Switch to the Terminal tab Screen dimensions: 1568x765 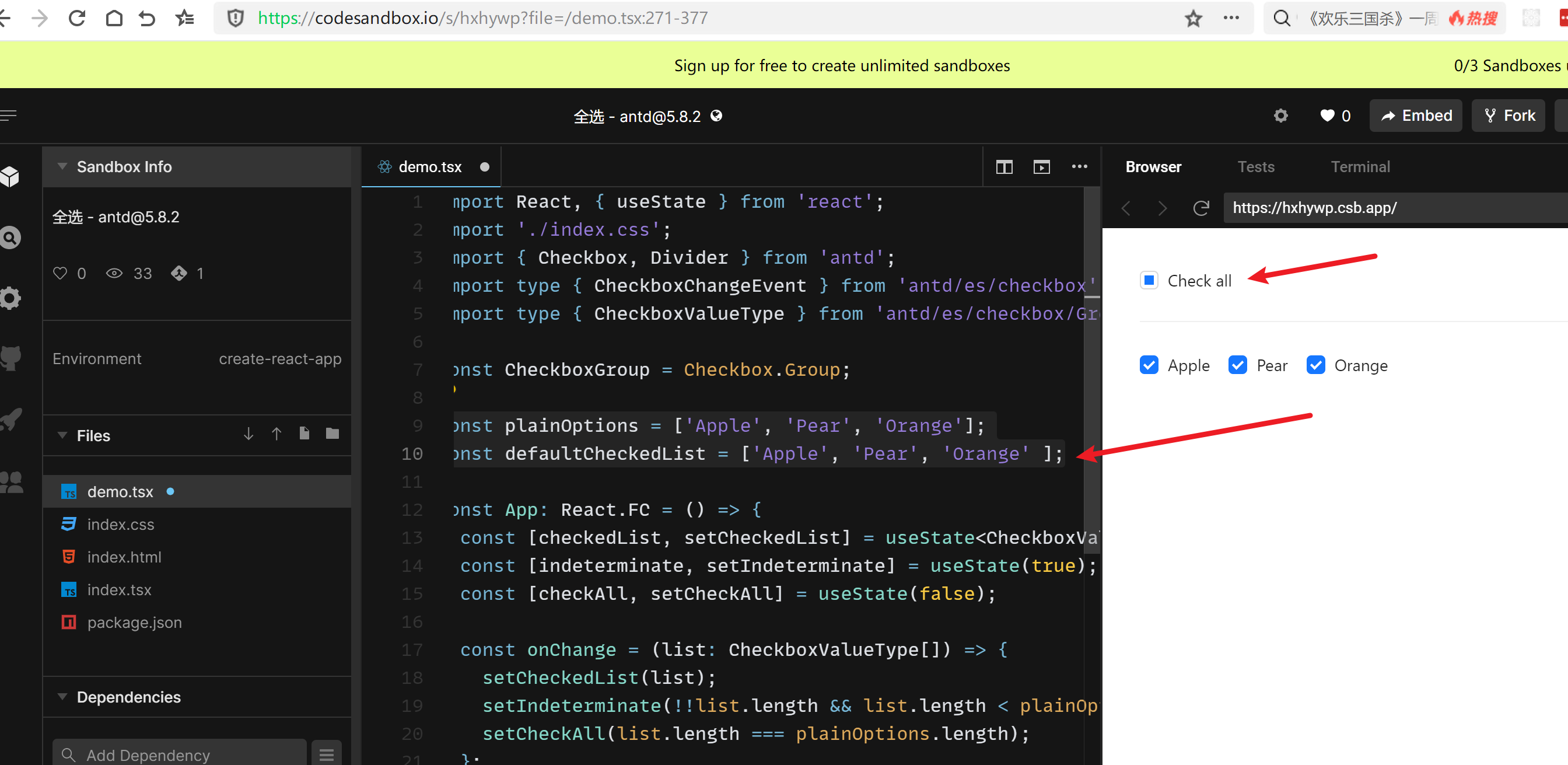coord(1360,167)
